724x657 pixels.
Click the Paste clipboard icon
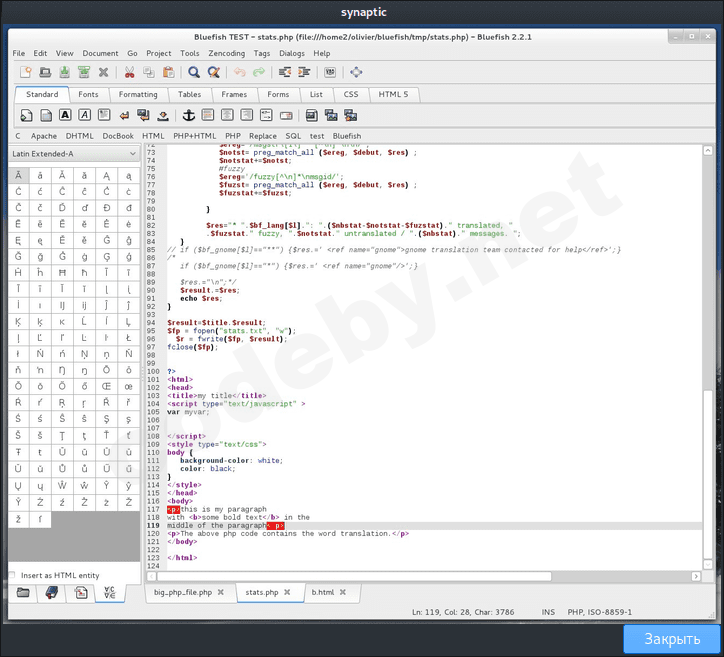(x=168, y=72)
